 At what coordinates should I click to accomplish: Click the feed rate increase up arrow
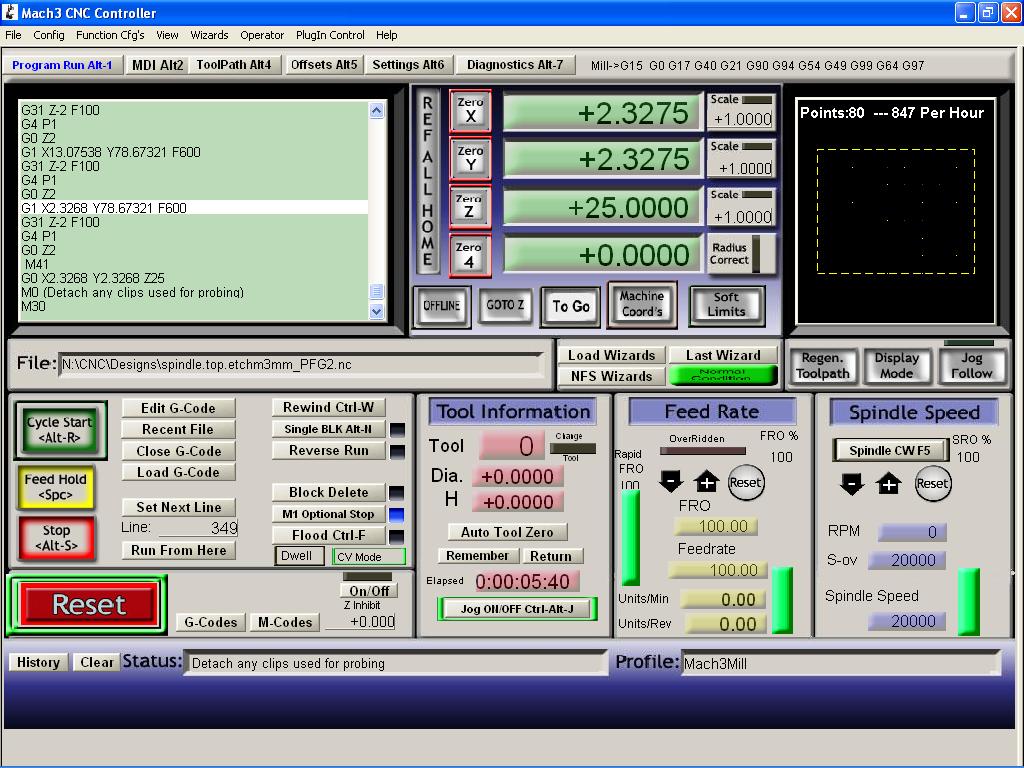pos(706,482)
